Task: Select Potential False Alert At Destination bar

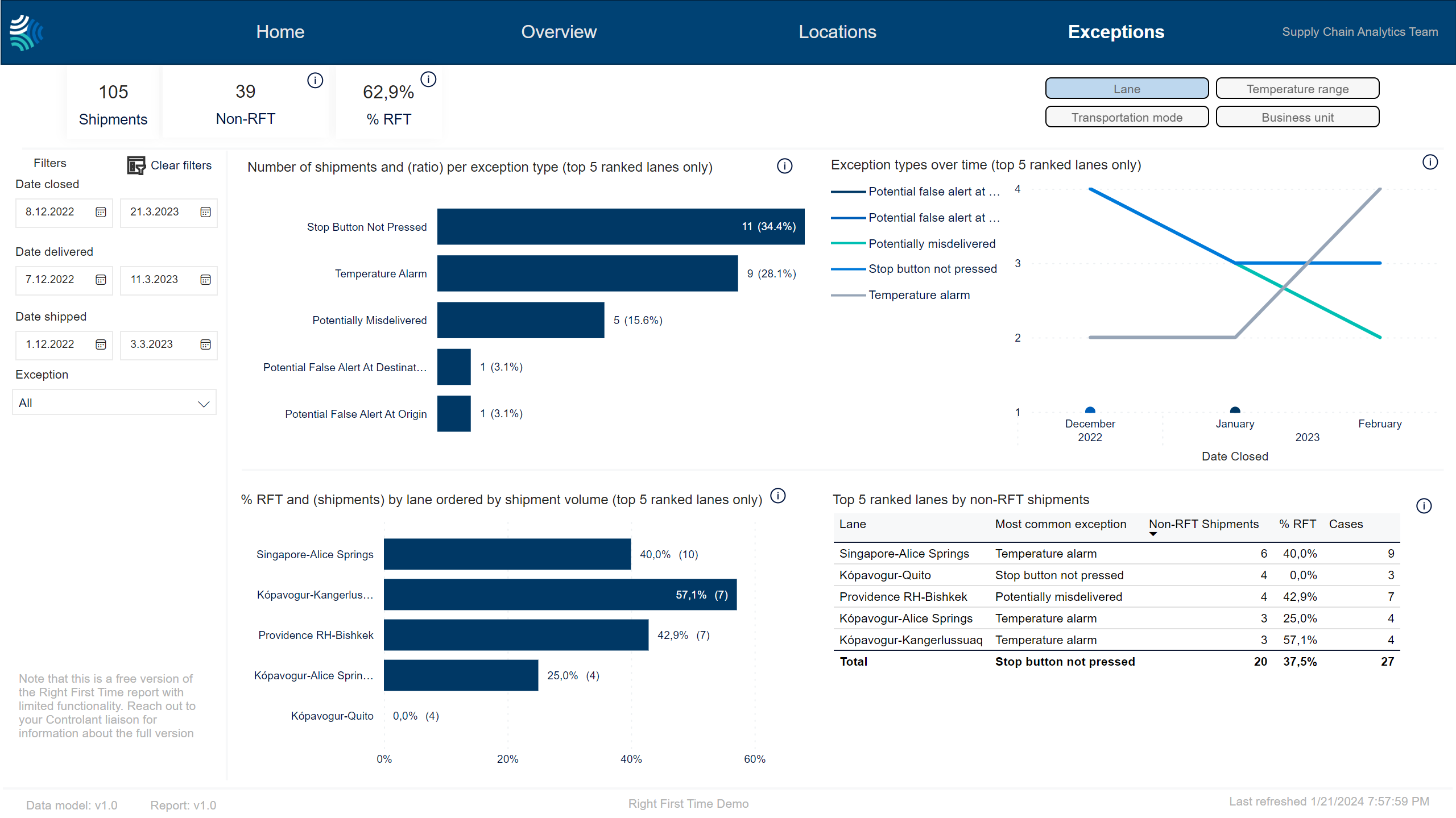Action: (454, 367)
